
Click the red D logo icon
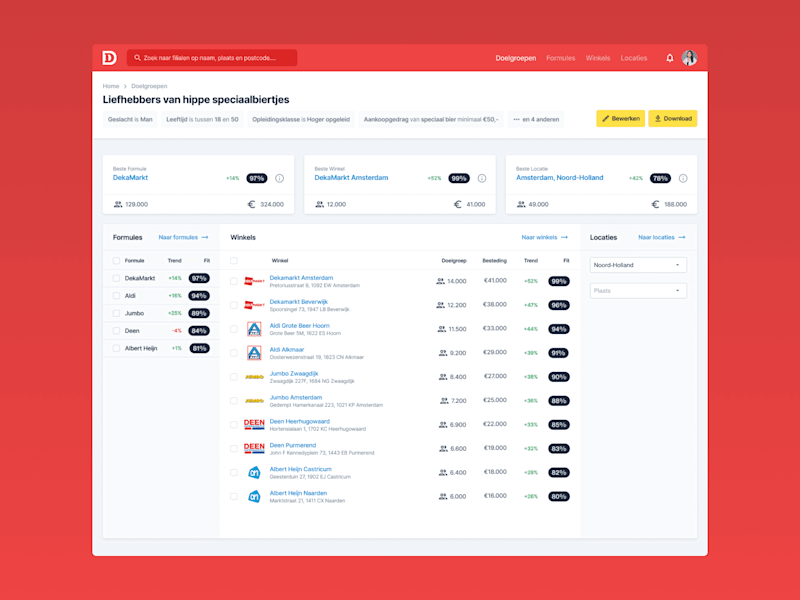click(x=109, y=58)
